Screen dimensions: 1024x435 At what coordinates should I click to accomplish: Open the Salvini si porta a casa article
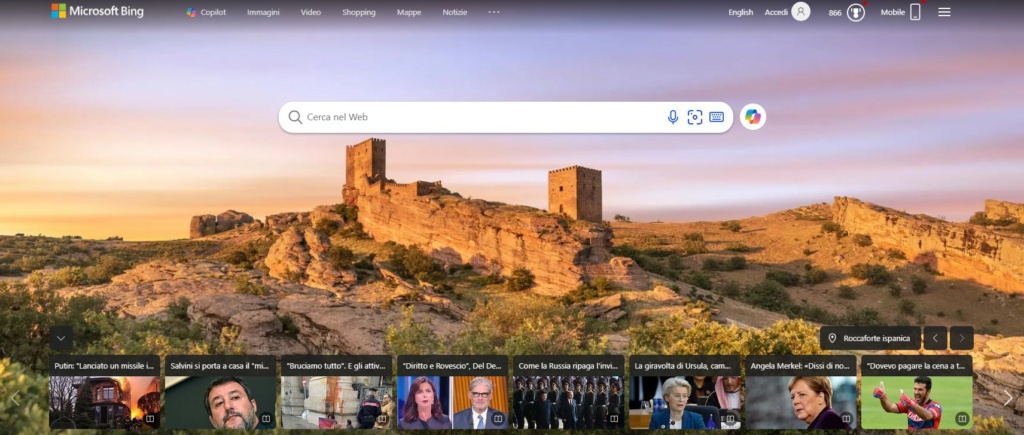coord(220,393)
